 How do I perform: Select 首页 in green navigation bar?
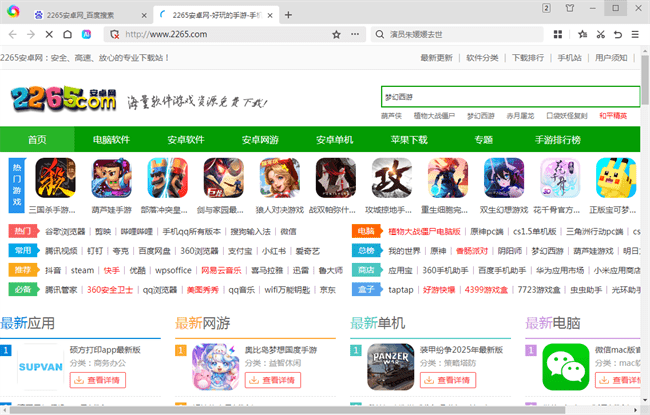pos(37,140)
